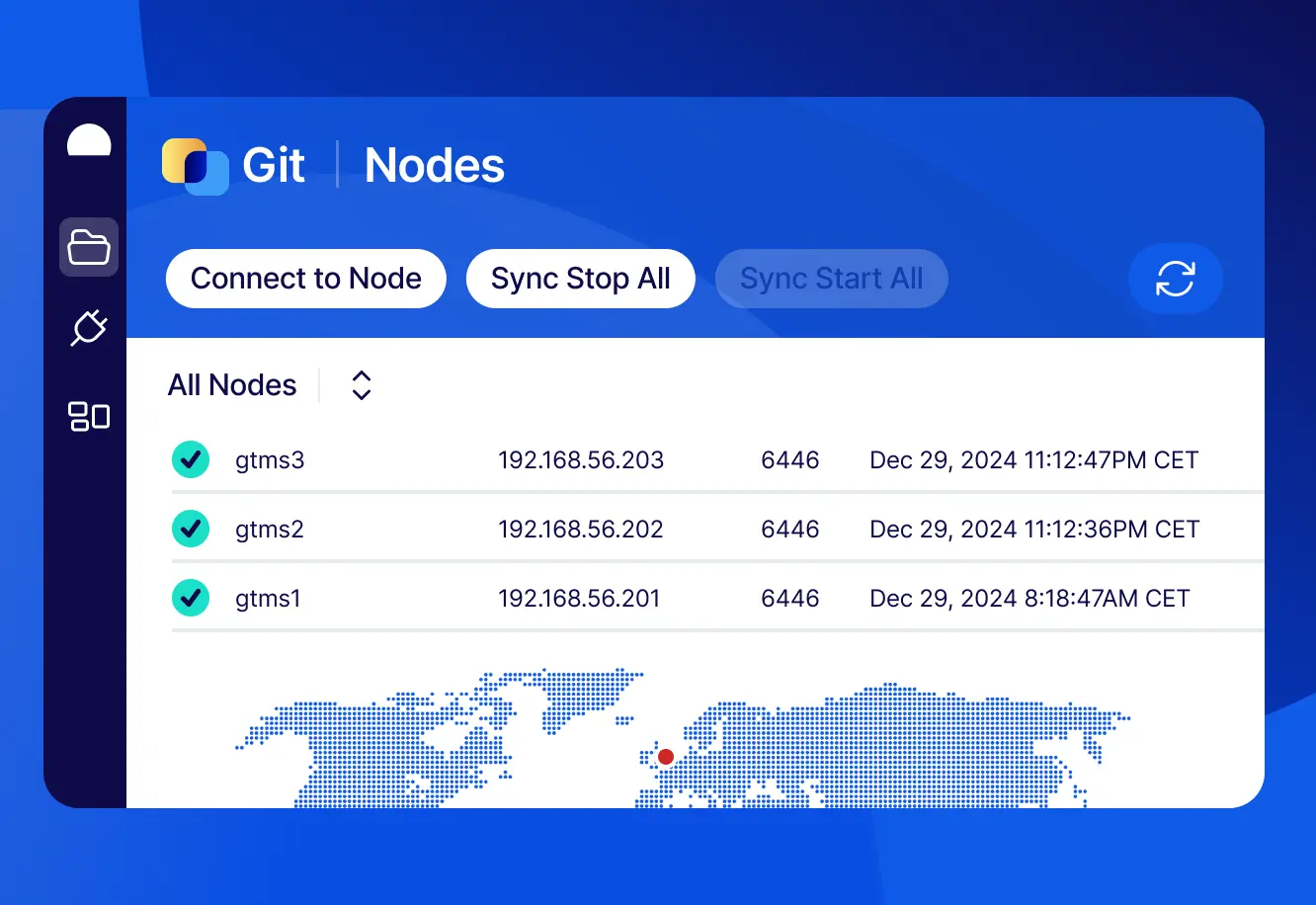Click IP address 192.168.56.201
This screenshot has width=1316, height=905.
tap(579, 598)
